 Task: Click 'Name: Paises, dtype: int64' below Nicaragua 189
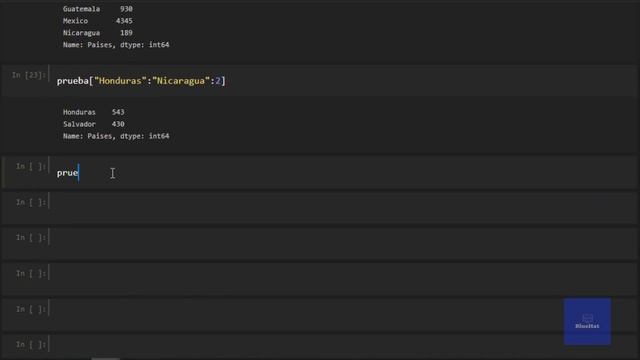pyautogui.click(x=116, y=45)
